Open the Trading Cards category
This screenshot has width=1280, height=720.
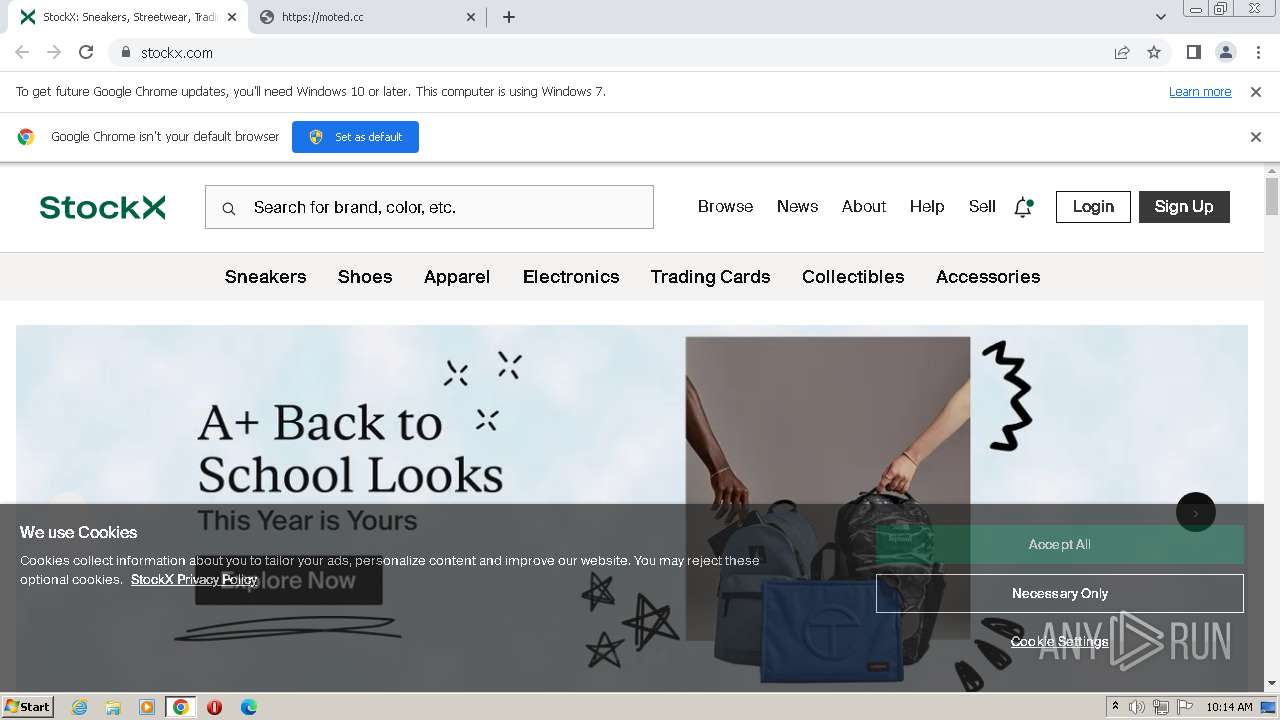pos(710,277)
